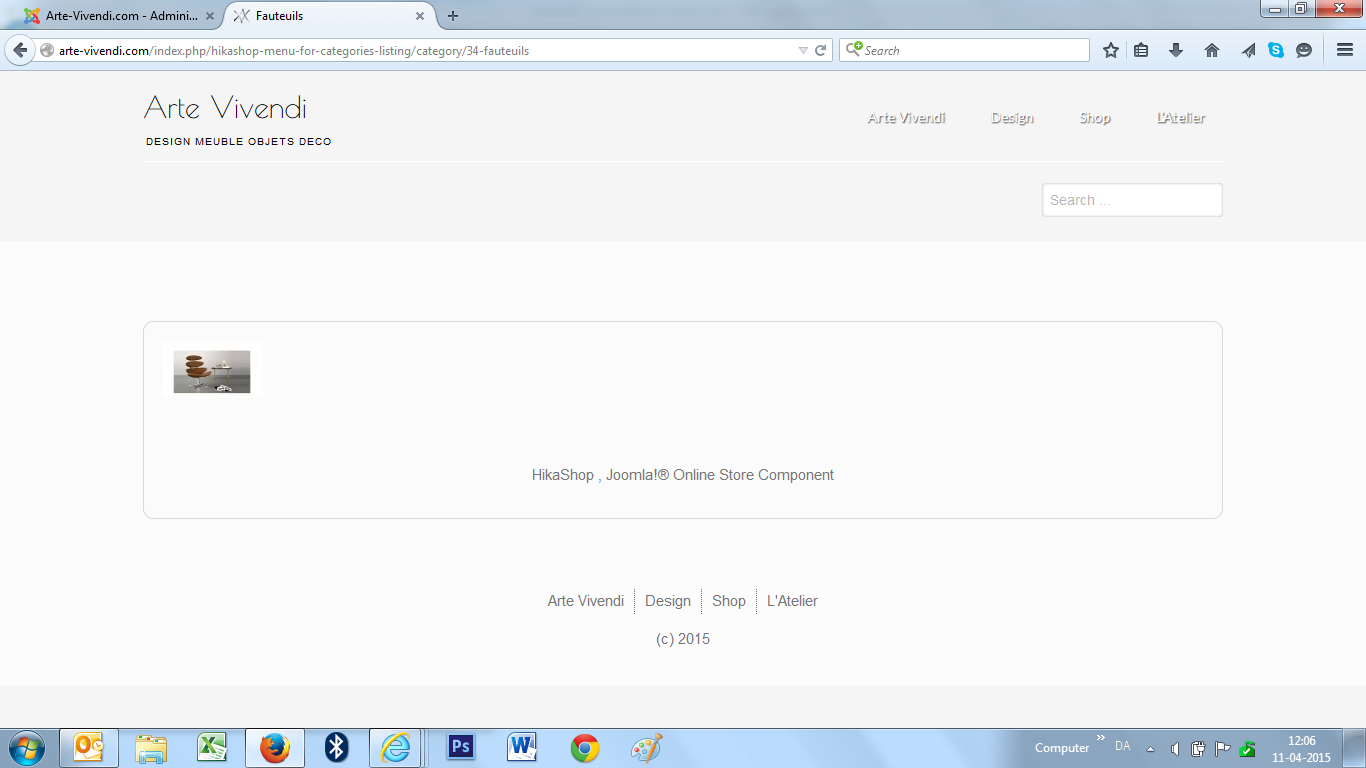The width and height of the screenshot is (1366, 768).
Task: Click the globe site identity icon
Action: tap(46, 50)
